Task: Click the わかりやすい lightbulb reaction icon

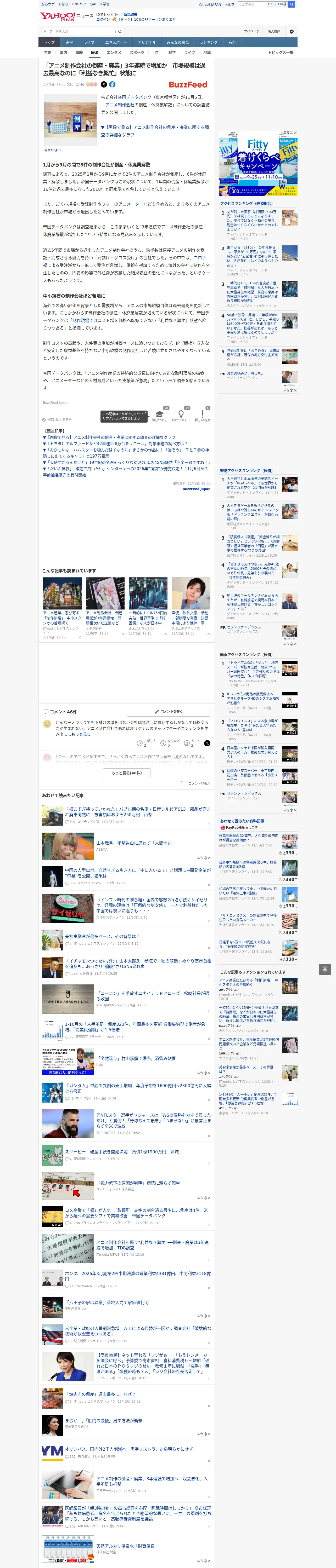Action: coord(181,414)
